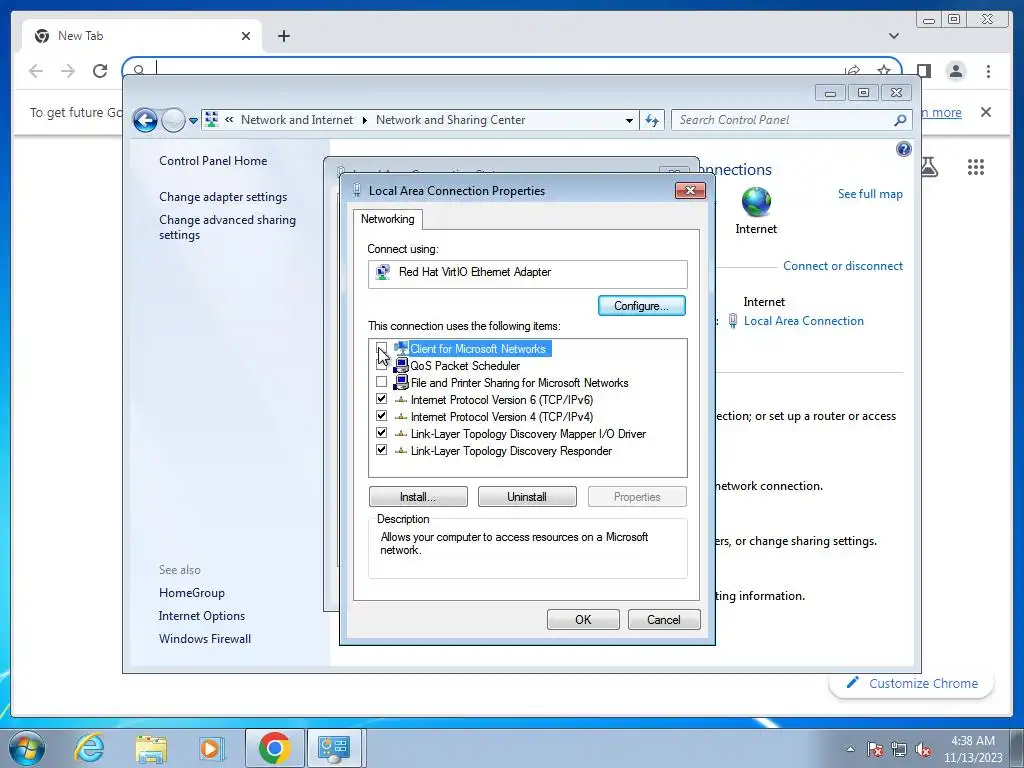Open the Windows Start menu
Screen dimensions: 1024x768
pyautogui.click(x=27, y=748)
